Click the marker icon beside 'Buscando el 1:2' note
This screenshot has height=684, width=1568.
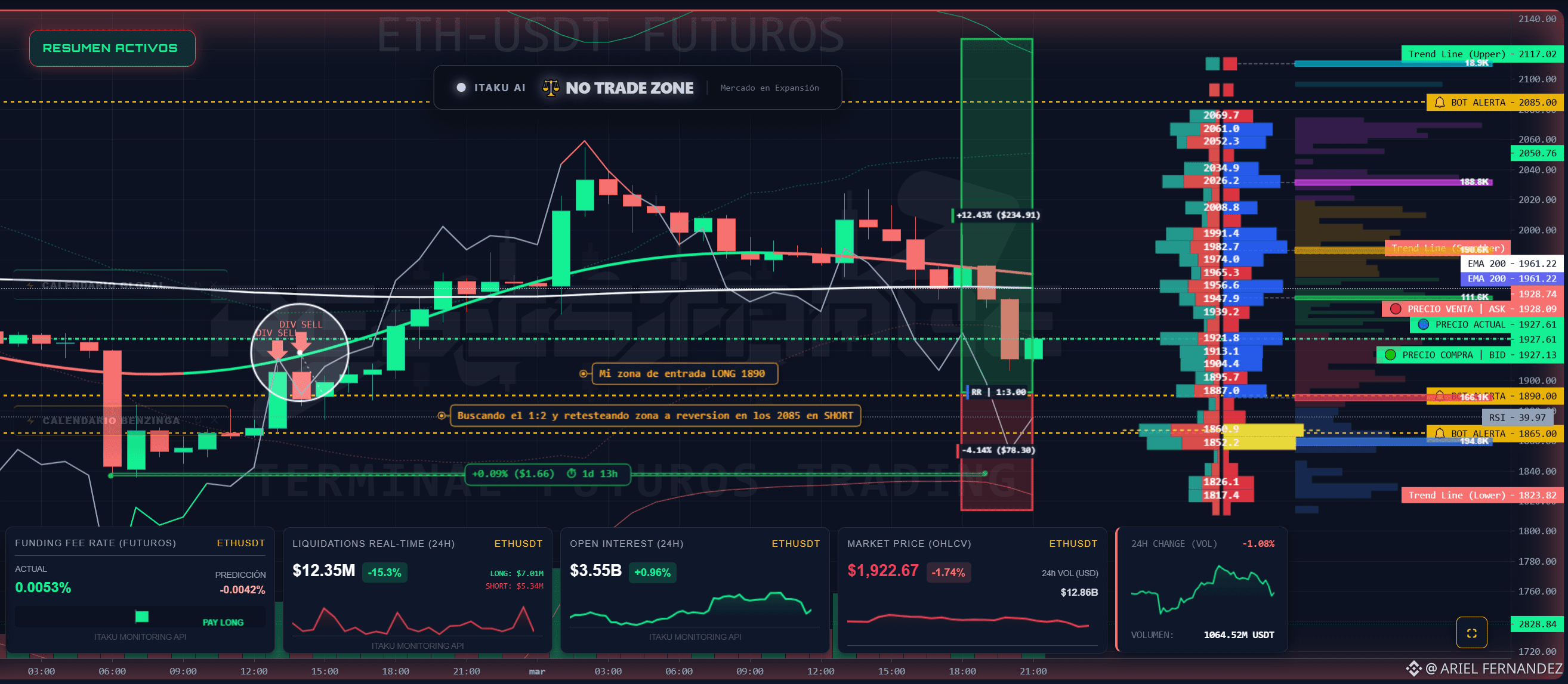(442, 416)
